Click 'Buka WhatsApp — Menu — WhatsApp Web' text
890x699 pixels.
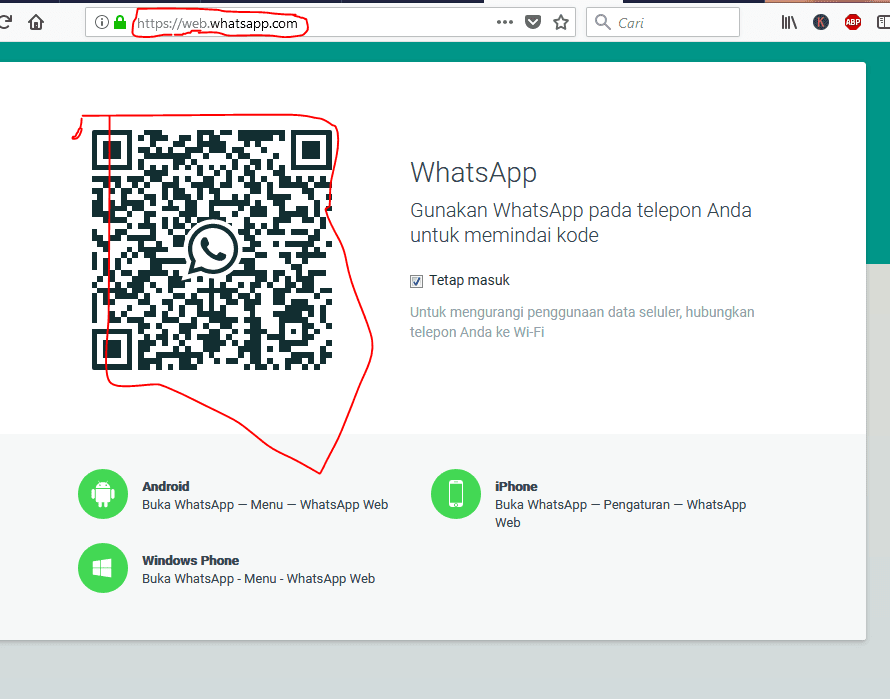265,505
